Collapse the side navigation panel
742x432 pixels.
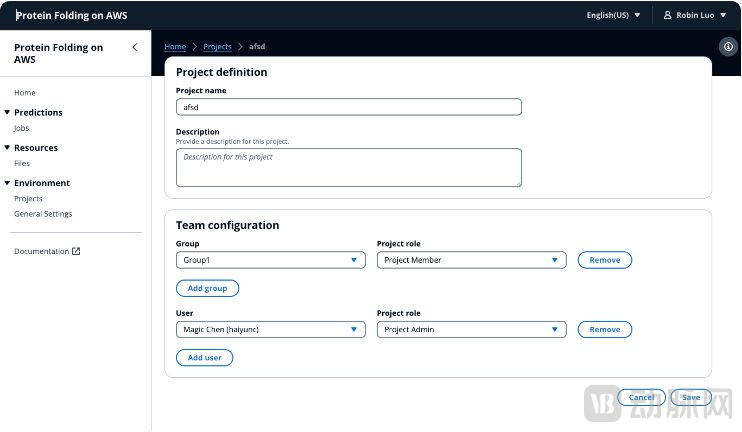click(x=135, y=47)
